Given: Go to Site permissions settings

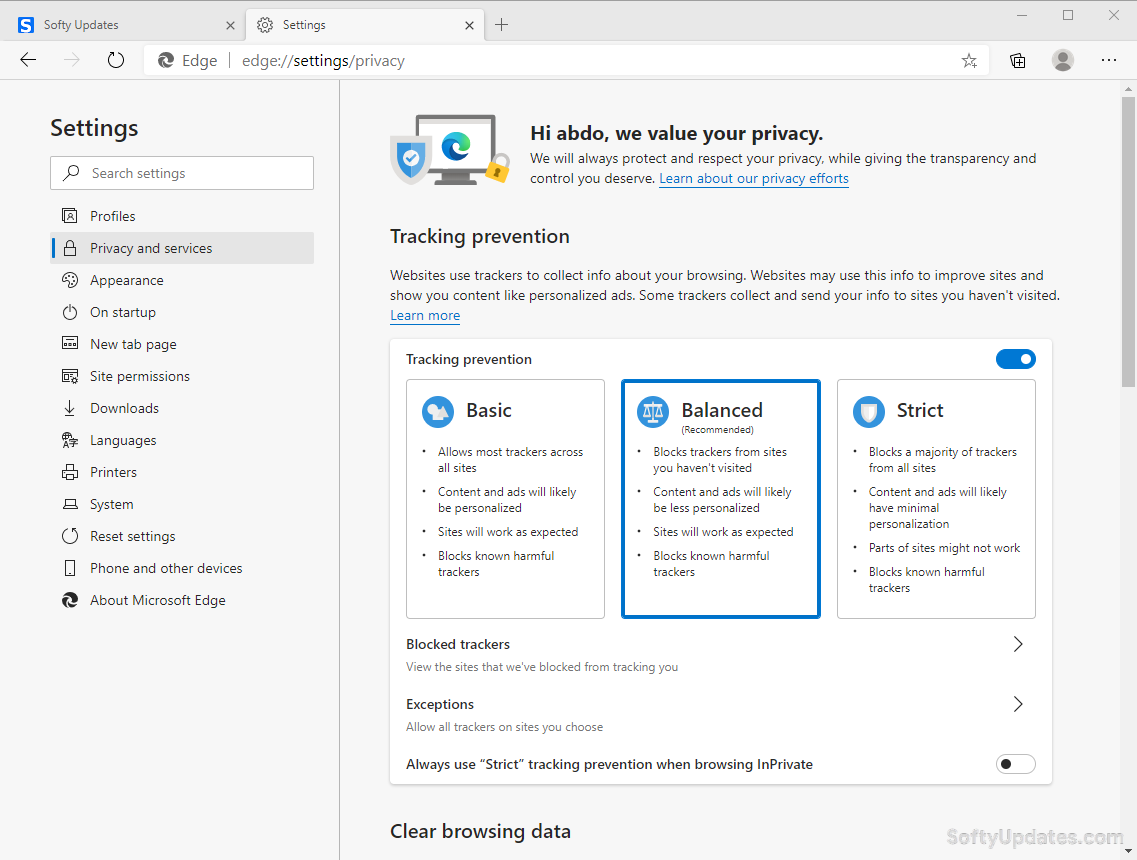Looking at the screenshot, I should pos(182,376).
